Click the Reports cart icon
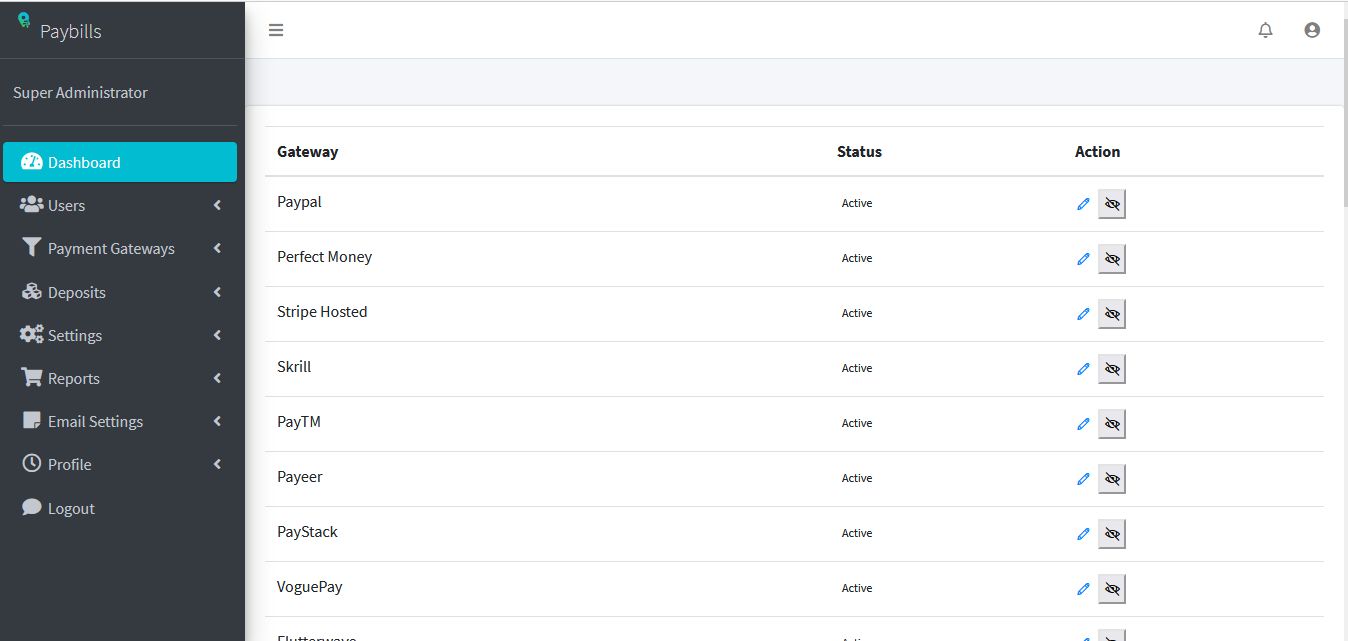Viewport: 1348px width, 641px height. 31,378
